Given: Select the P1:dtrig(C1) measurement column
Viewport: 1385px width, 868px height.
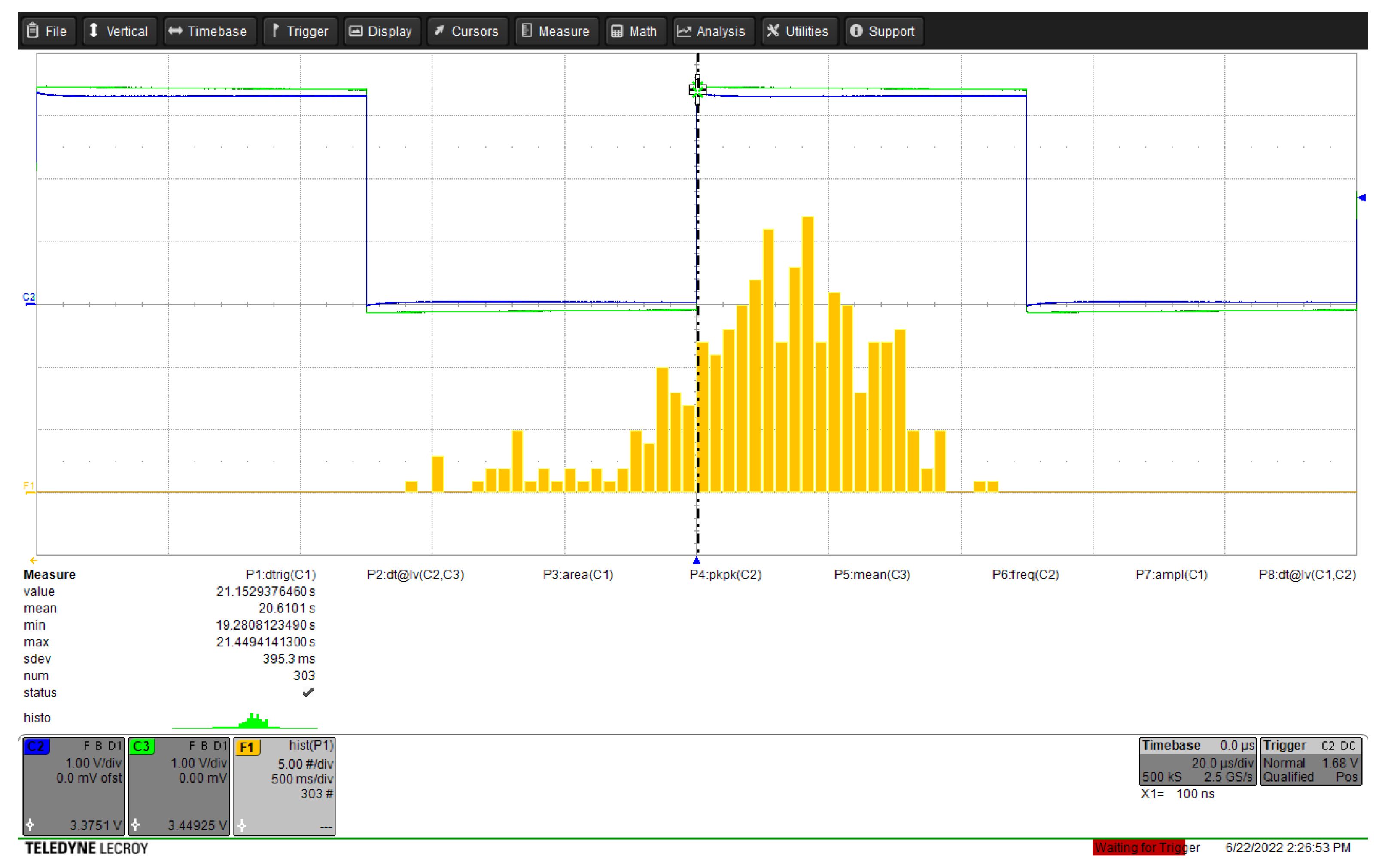Looking at the screenshot, I should click(x=281, y=574).
